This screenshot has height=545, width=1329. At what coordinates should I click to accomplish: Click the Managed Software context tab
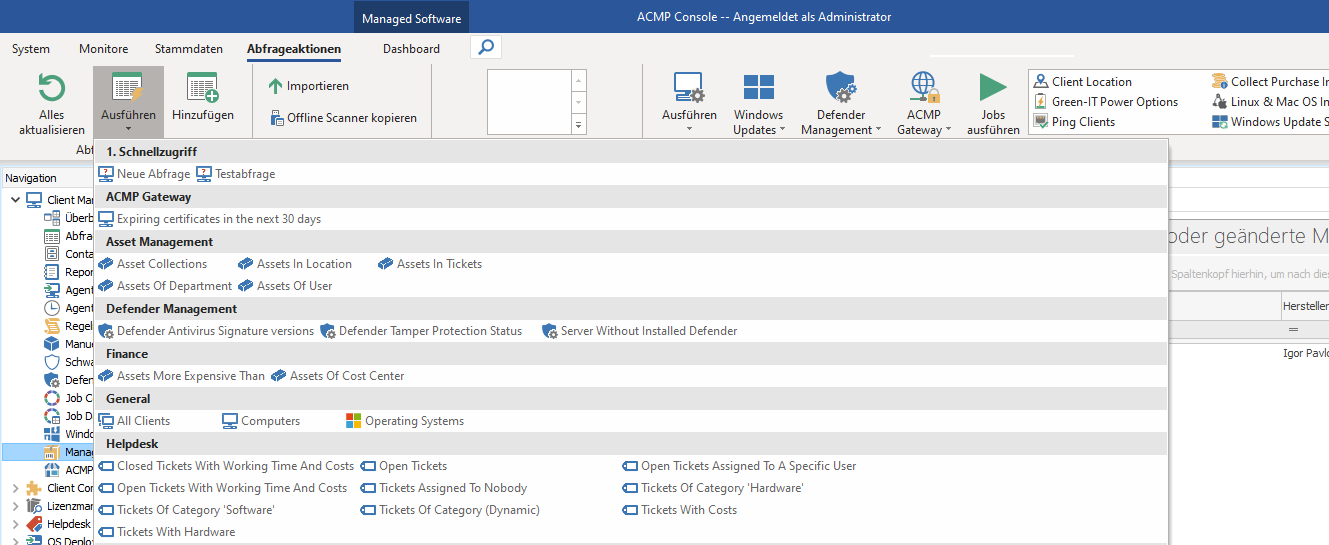411,18
